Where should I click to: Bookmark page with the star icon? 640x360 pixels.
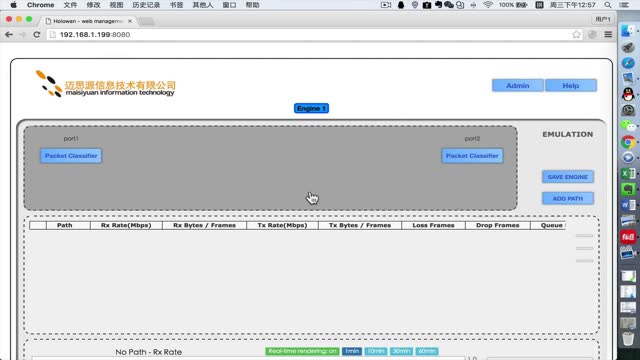(576, 35)
